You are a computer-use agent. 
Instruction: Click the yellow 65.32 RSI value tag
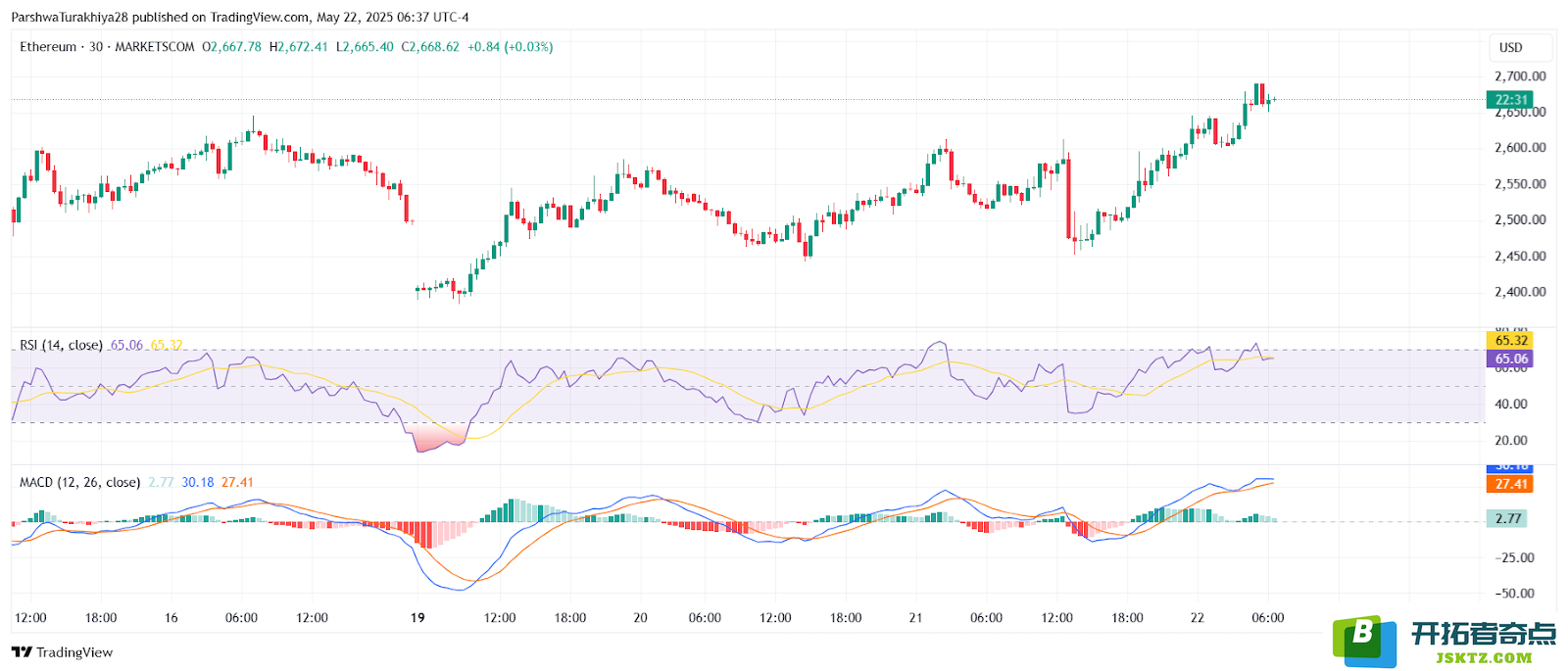pos(1510,341)
